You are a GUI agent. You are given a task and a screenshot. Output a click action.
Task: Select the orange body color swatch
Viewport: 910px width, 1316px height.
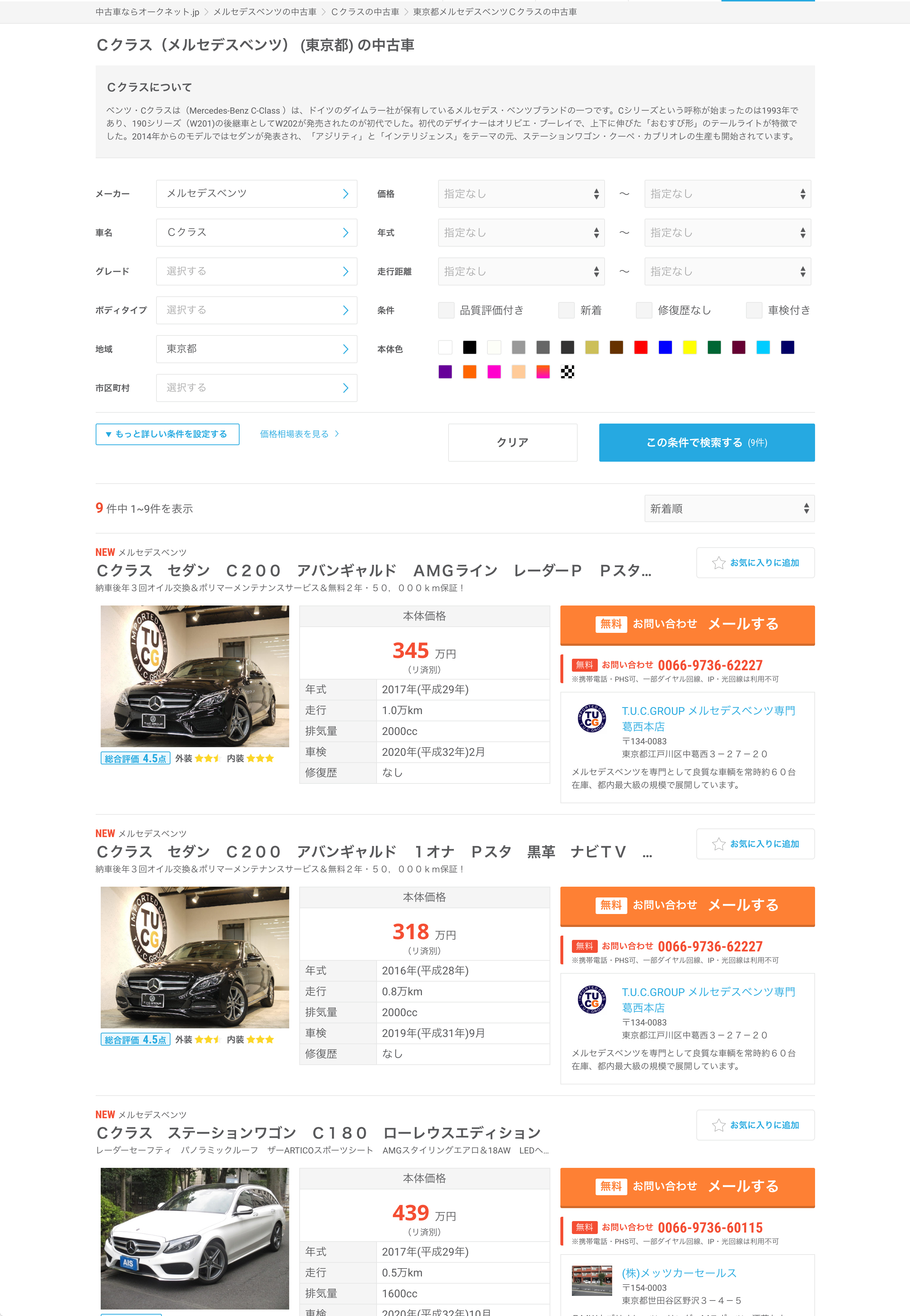tap(469, 371)
